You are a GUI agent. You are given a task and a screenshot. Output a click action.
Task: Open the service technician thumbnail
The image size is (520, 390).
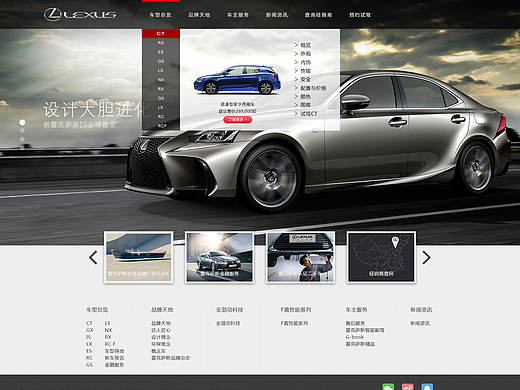tap(300, 257)
